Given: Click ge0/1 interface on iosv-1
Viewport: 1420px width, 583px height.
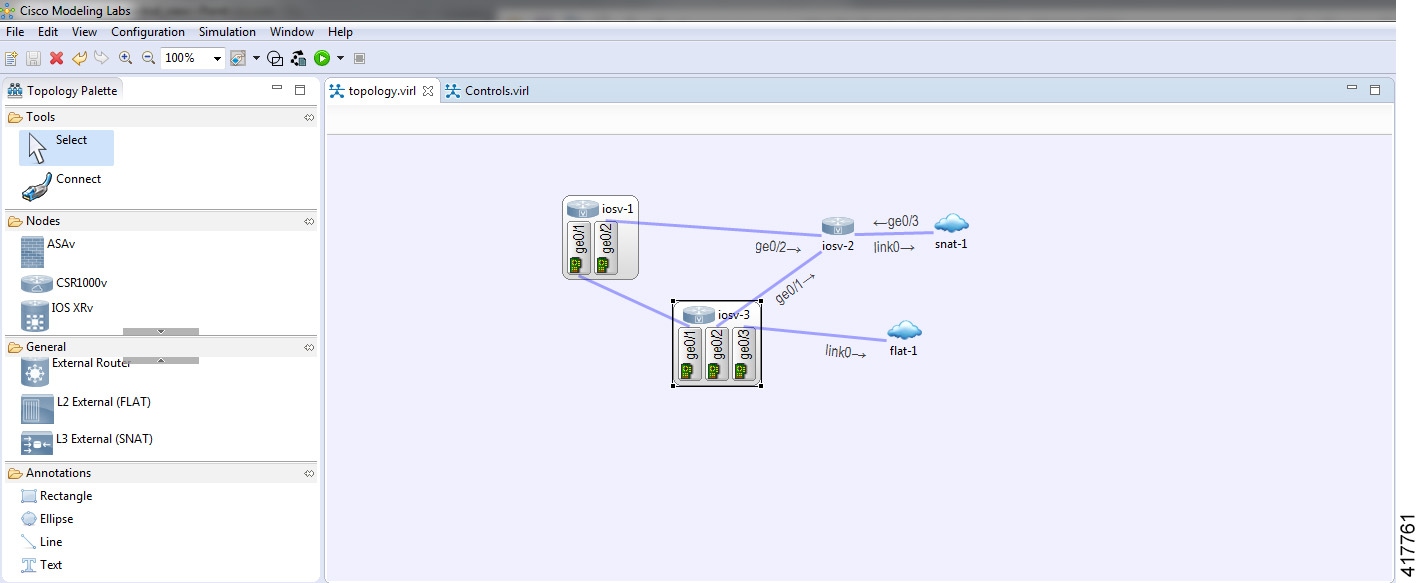Looking at the screenshot, I should click(578, 248).
